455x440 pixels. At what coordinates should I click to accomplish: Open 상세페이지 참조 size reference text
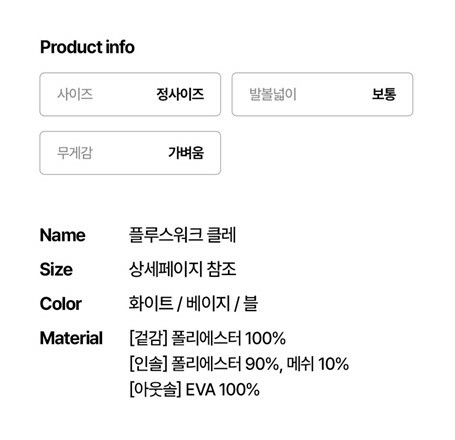[183, 269]
